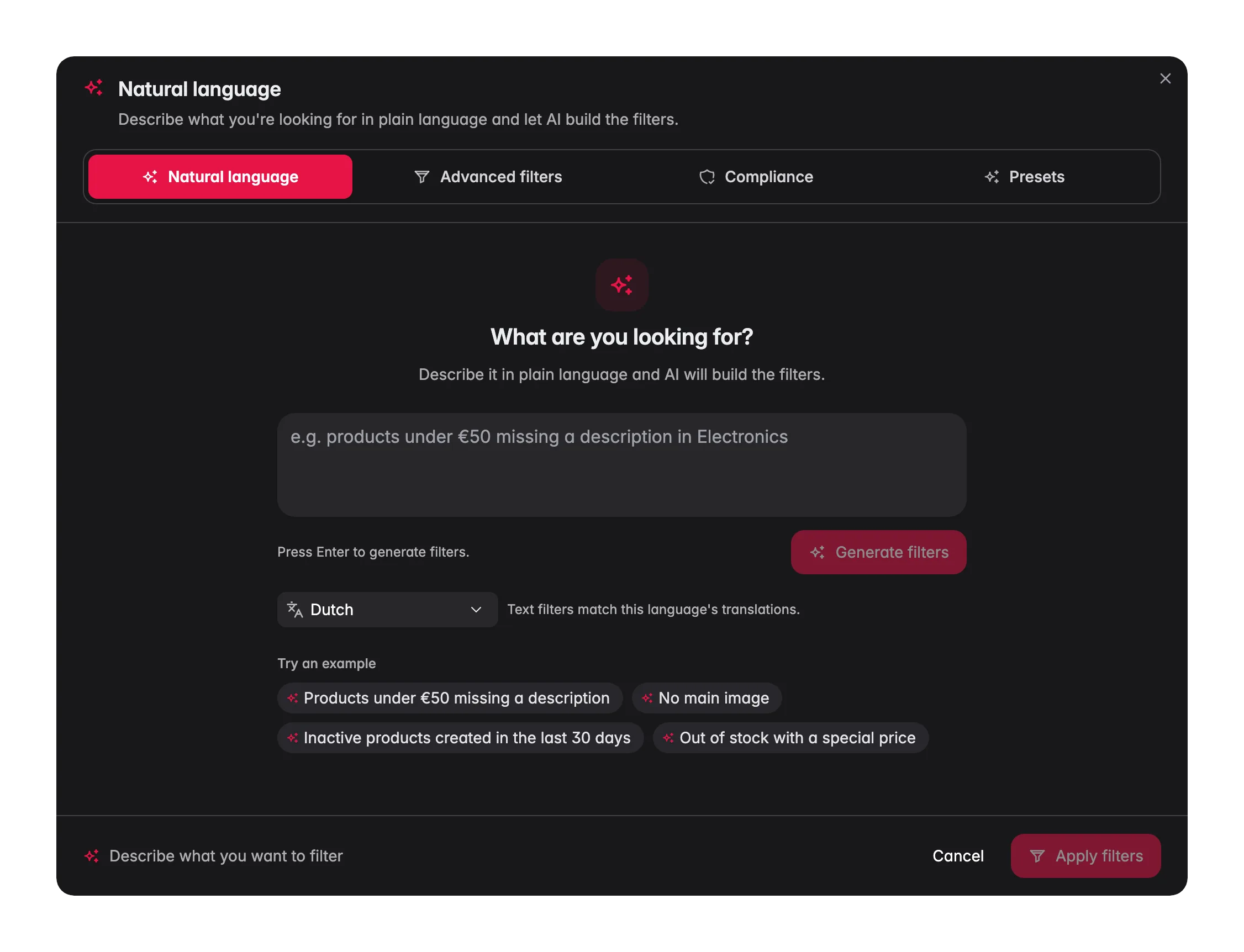
Task: Close the dialog with the X icon
Action: coord(1164,79)
